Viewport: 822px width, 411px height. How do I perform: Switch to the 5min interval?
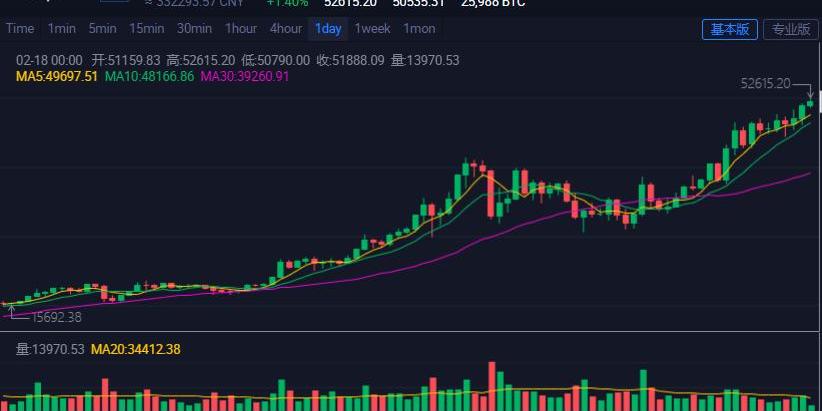101,28
